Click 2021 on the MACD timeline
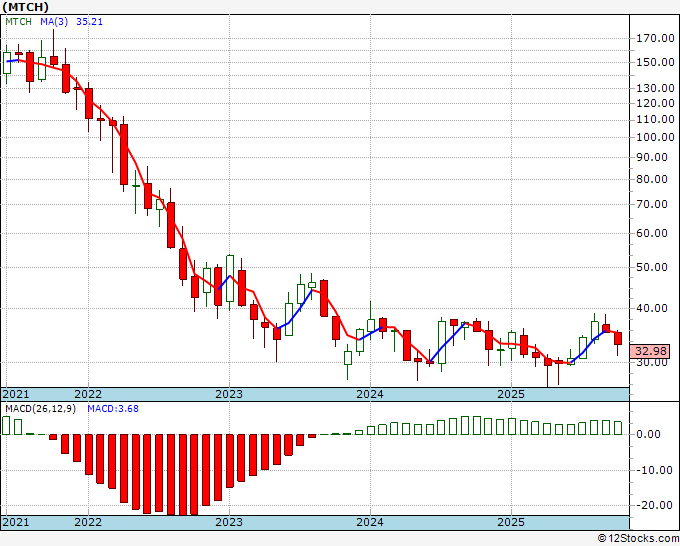Viewport: 680px width, 546px height. [x=16, y=522]
